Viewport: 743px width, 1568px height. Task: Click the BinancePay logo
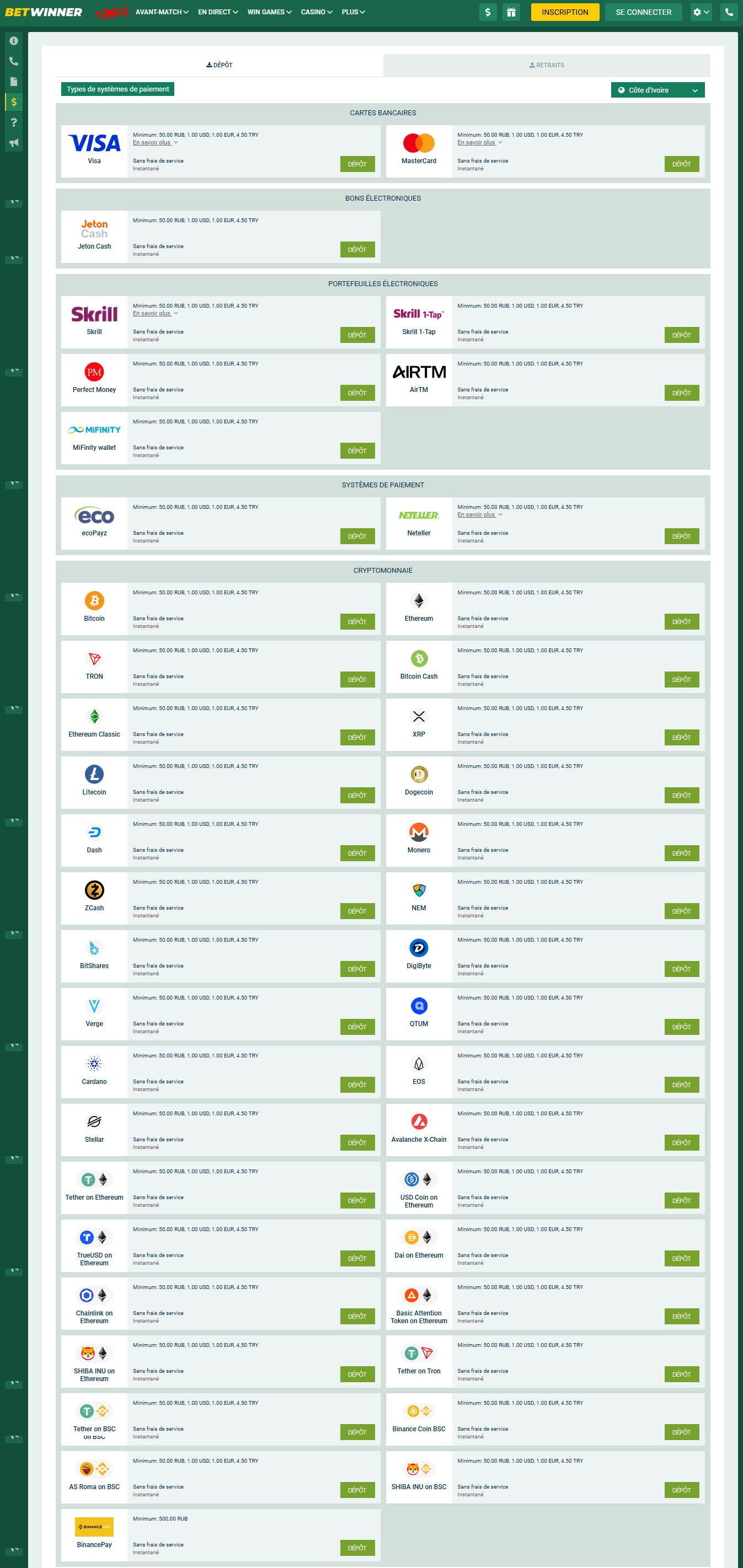pyautogui.click(x=94, y=1527)
